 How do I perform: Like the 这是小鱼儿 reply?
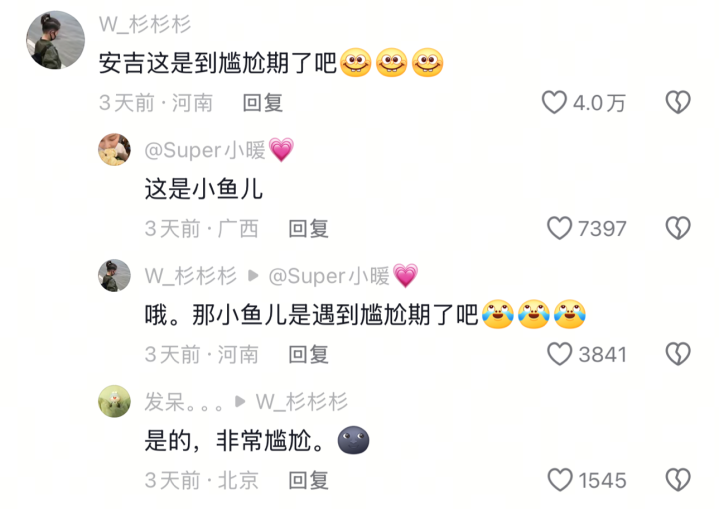(x=559, y=228)
